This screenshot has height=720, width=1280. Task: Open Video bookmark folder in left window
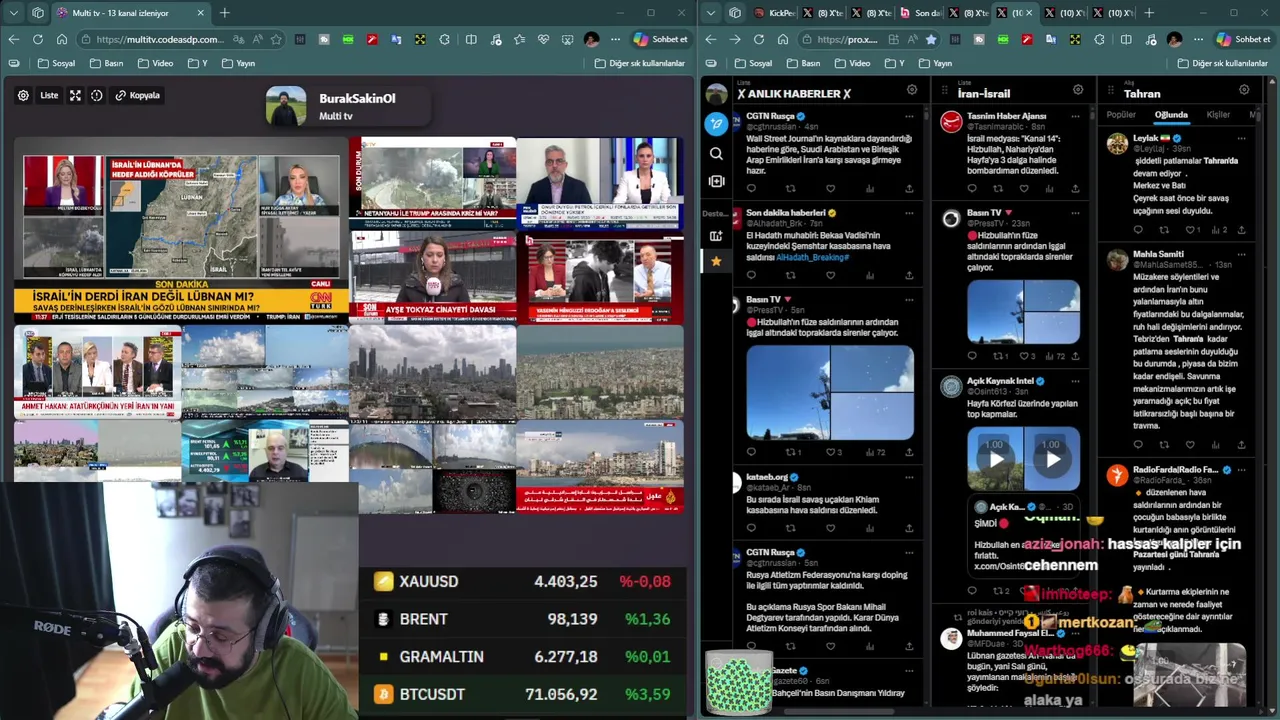click(156, 63)
